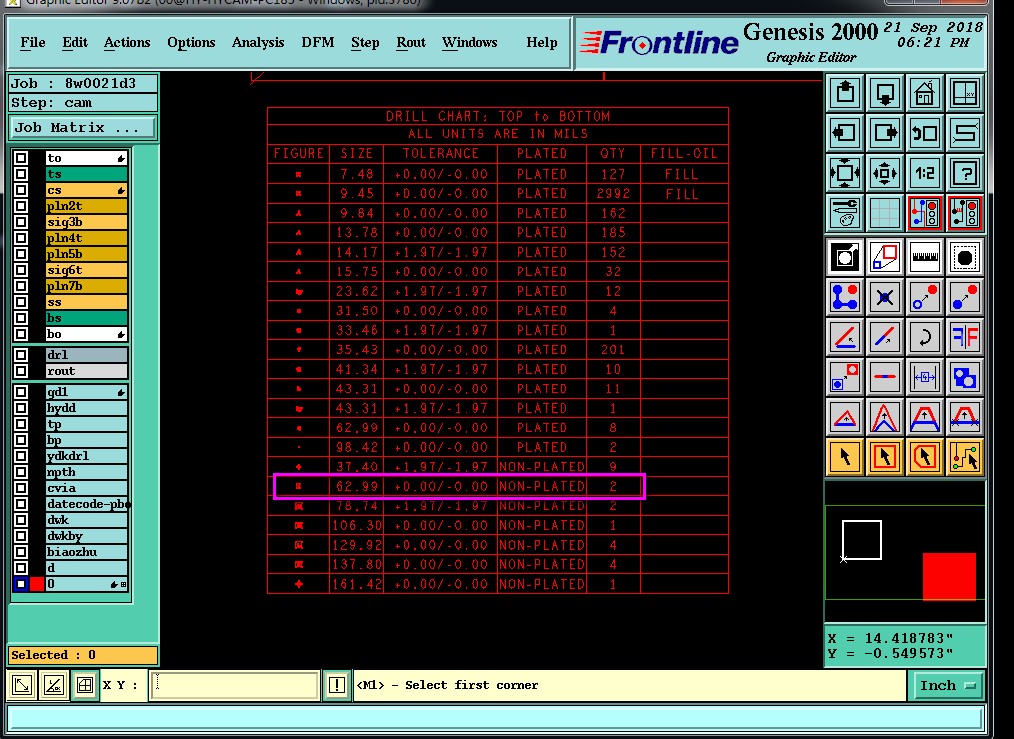Zoom in with inward arrows icon
Image resolution: width=1014 pixels, height=739 pixels.
[x=845, y=173]
